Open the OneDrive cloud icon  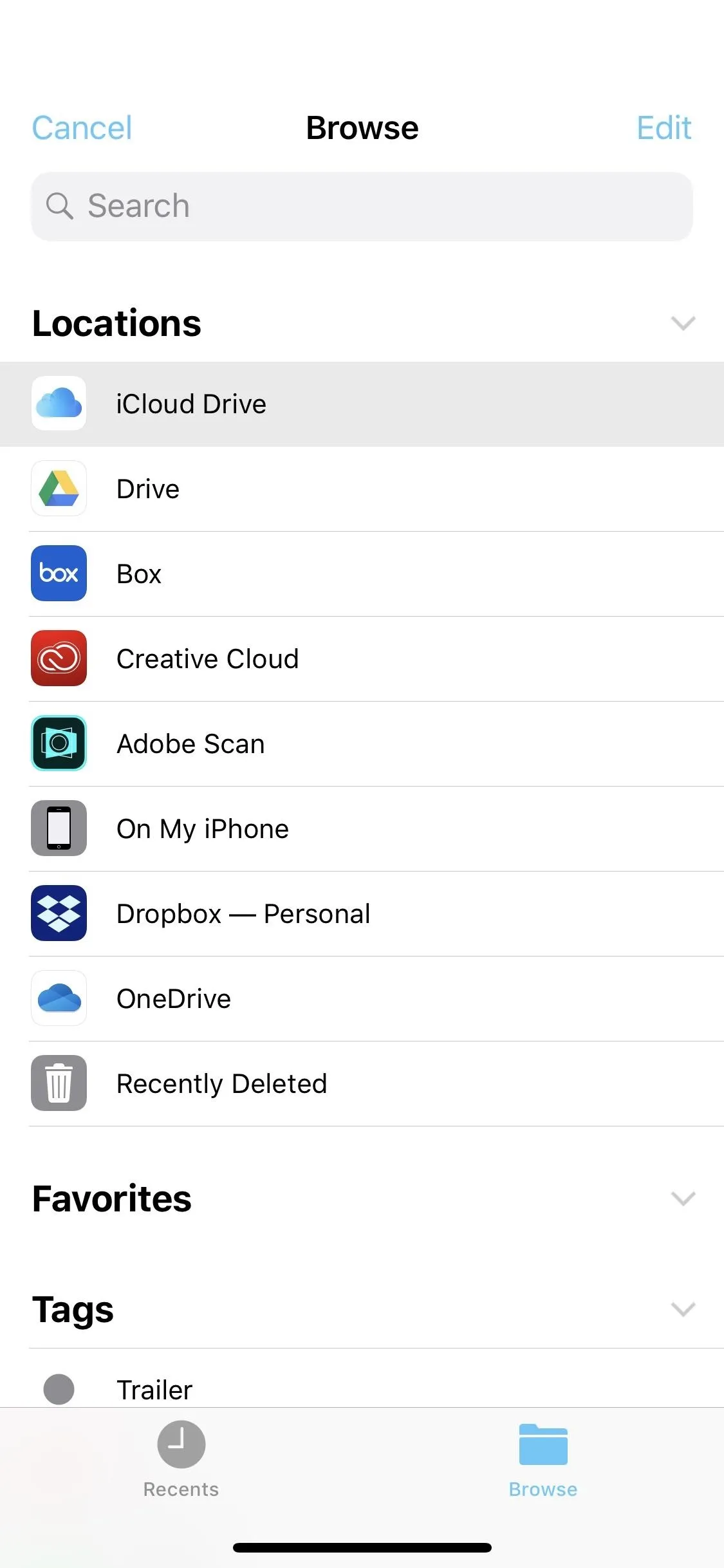coord(59,998)
